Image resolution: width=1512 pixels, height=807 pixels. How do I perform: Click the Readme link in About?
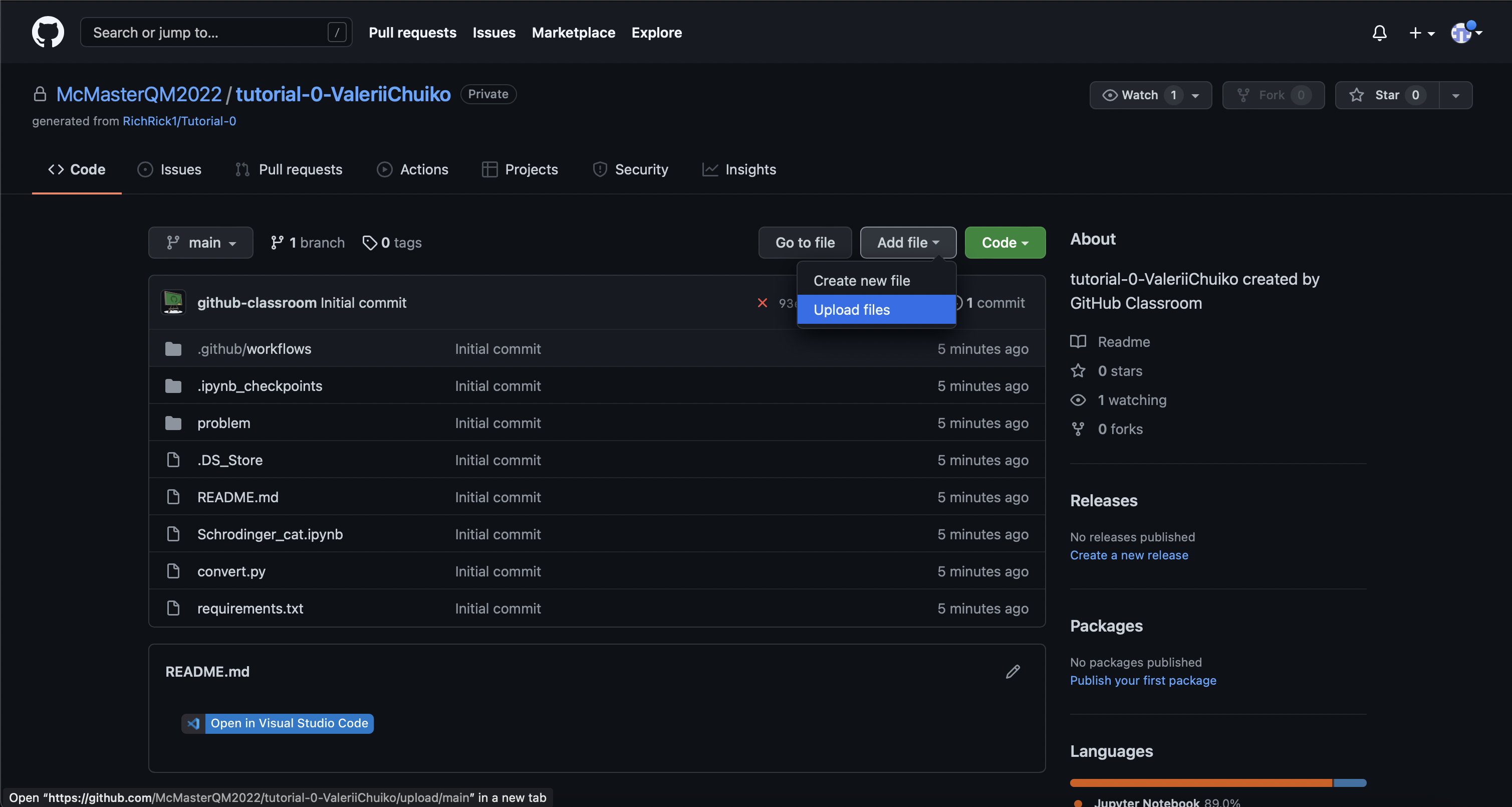(1124, 341)
